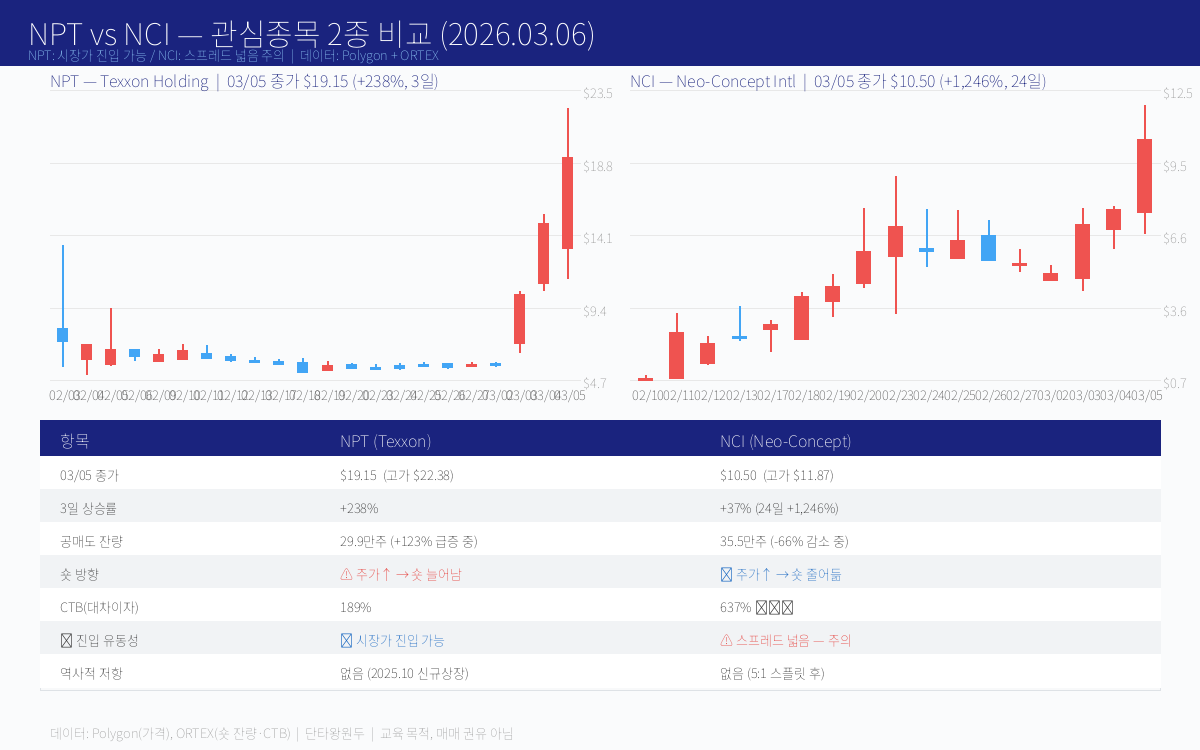Click the $6.6 label on the NCI price axis
Image resolution: width=1200 pixels, height=750 pixels.
click(x=1177, y=238)
